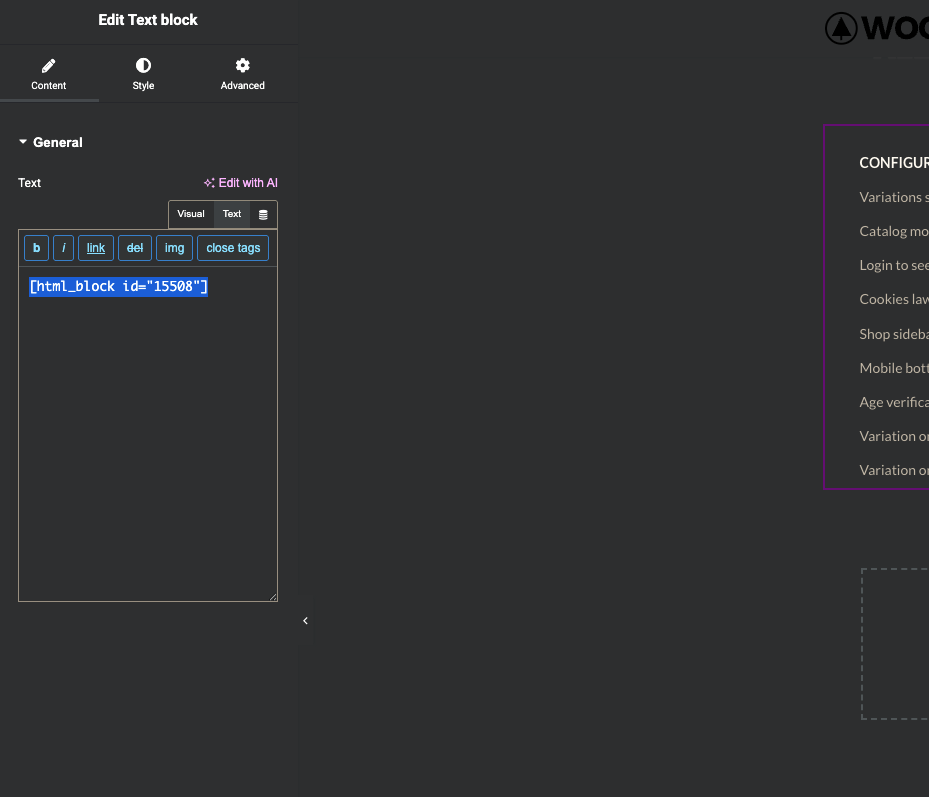Open the Advanced tab
Viewport: 929px width, 797px height.
pos(242,75)
